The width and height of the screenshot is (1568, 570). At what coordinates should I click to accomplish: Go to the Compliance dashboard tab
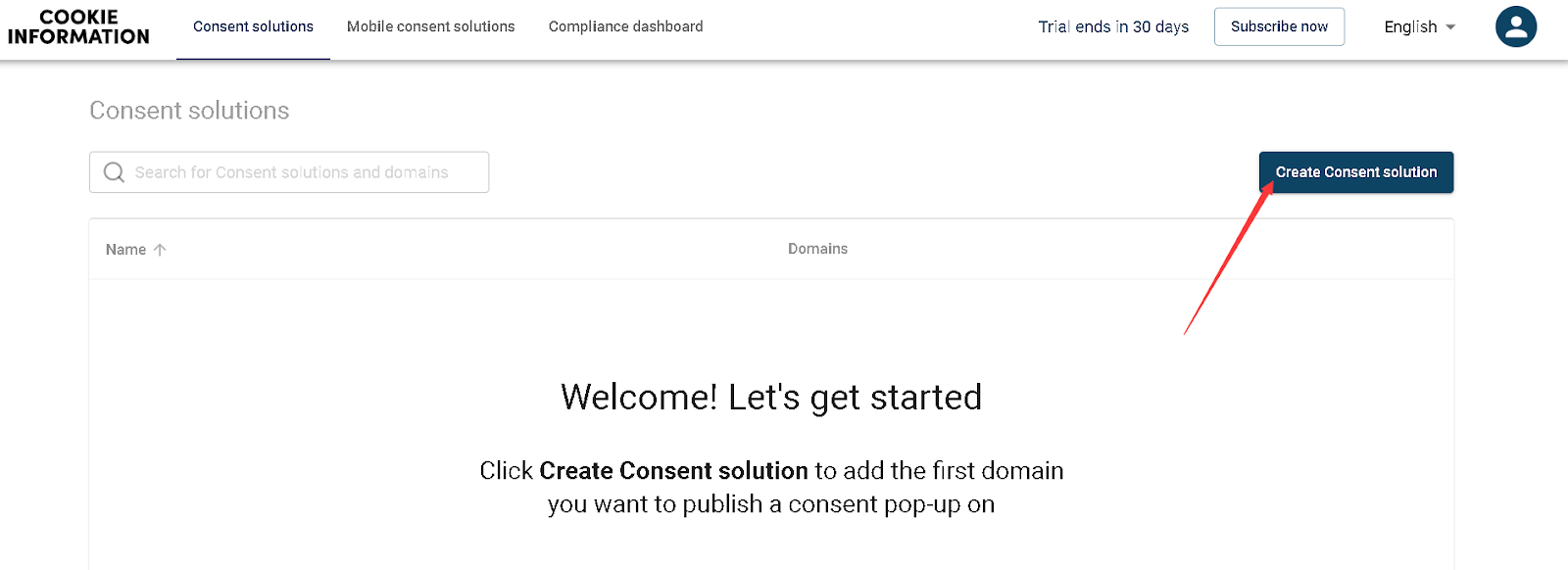pos(625,27)
